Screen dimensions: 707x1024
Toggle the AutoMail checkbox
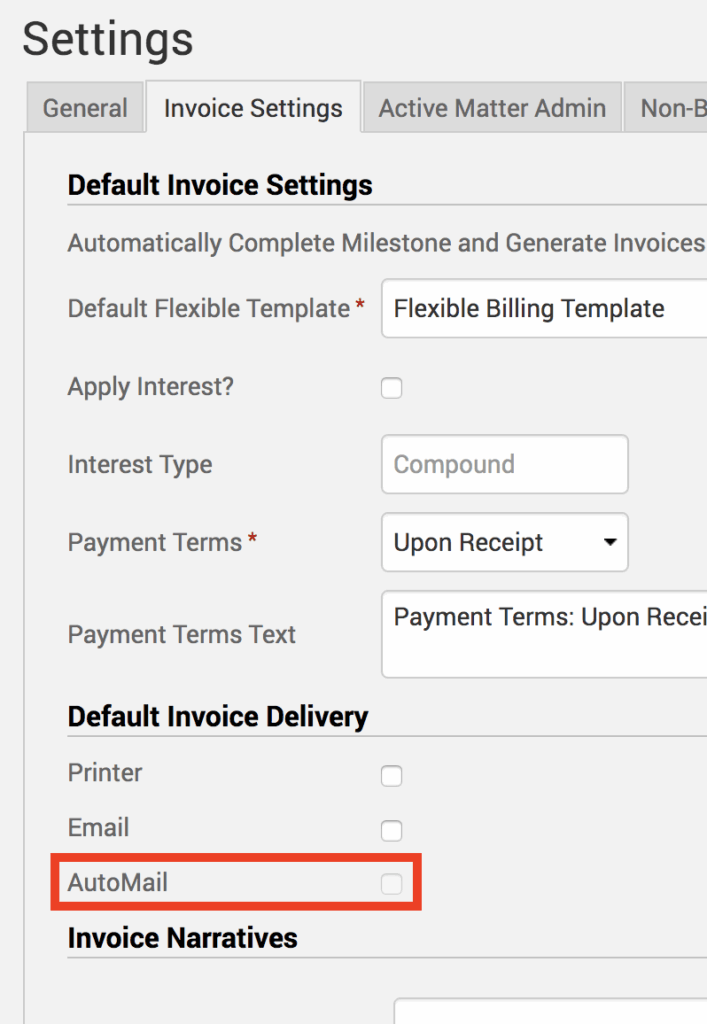coord(392,883)
